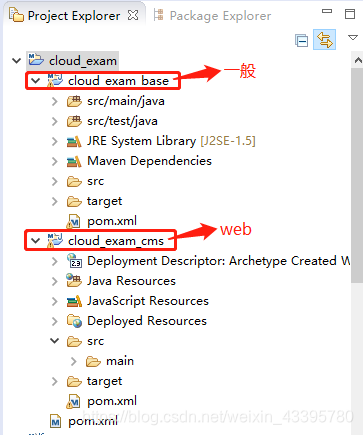This screenshot has height=435, width=363.
Task: Click the cloud_exam_cms project icon
Action: coord(55,240)
